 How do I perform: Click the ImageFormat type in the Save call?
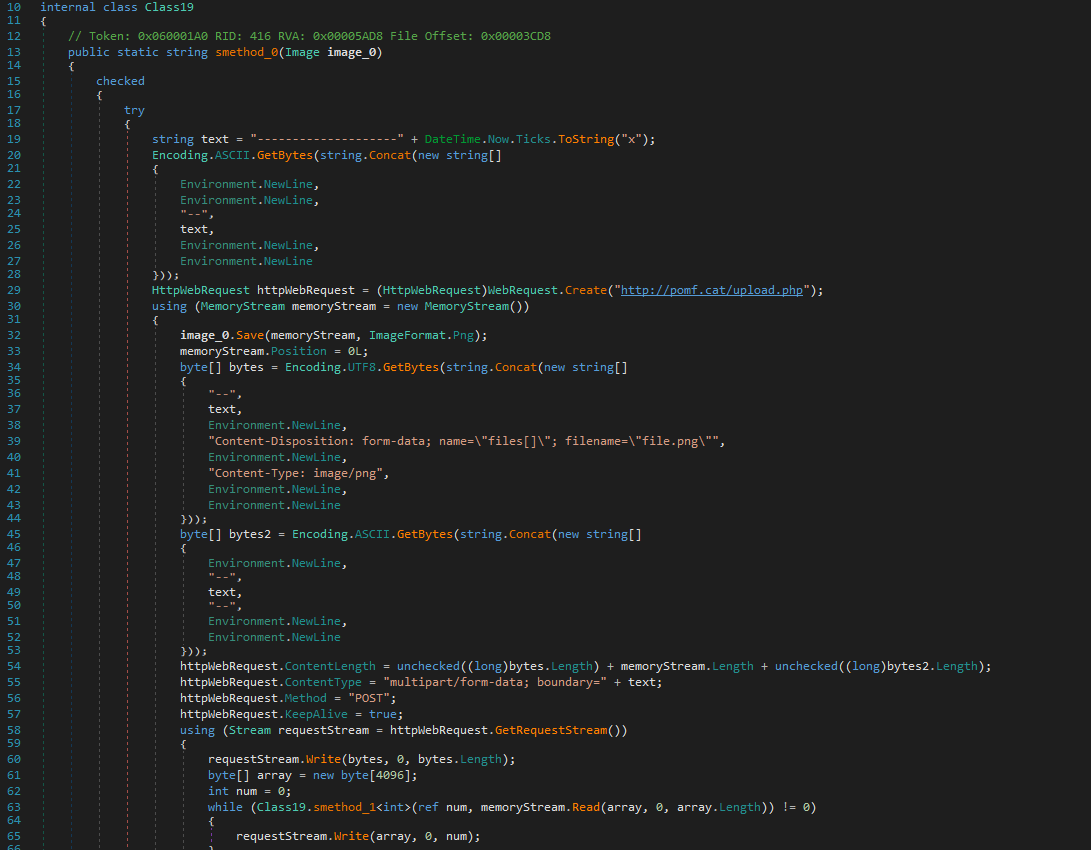pyautogui.click(x=405, y=335)
